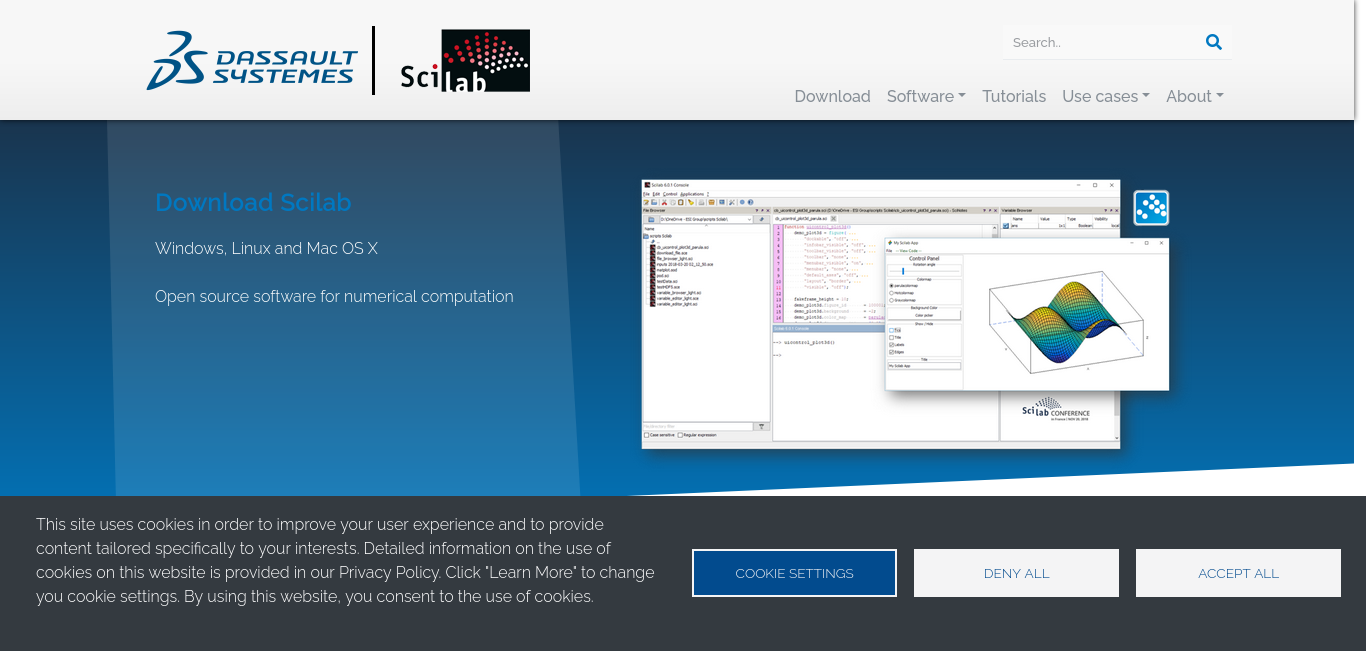Image resolution: width=1366 pixels, height=651 pixels.
Task: Click the Dassault Systemes logo
Action: coord(252,61)
